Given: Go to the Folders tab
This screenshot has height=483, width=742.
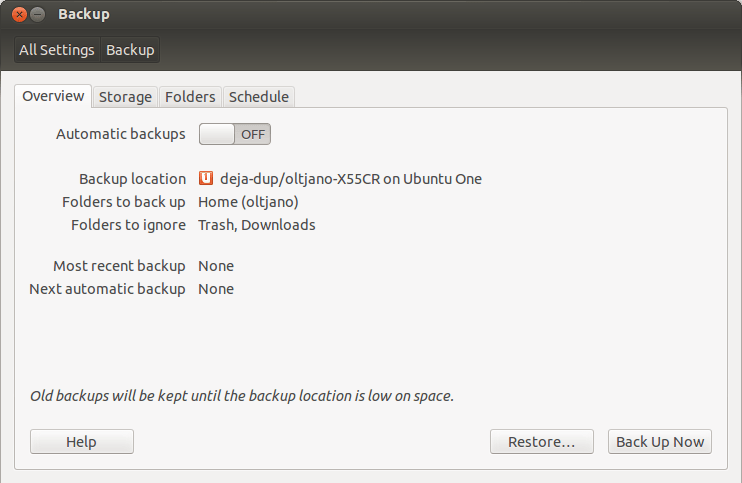Looking at the screenshot, I should pyautogui.click(x=190, y=97).
